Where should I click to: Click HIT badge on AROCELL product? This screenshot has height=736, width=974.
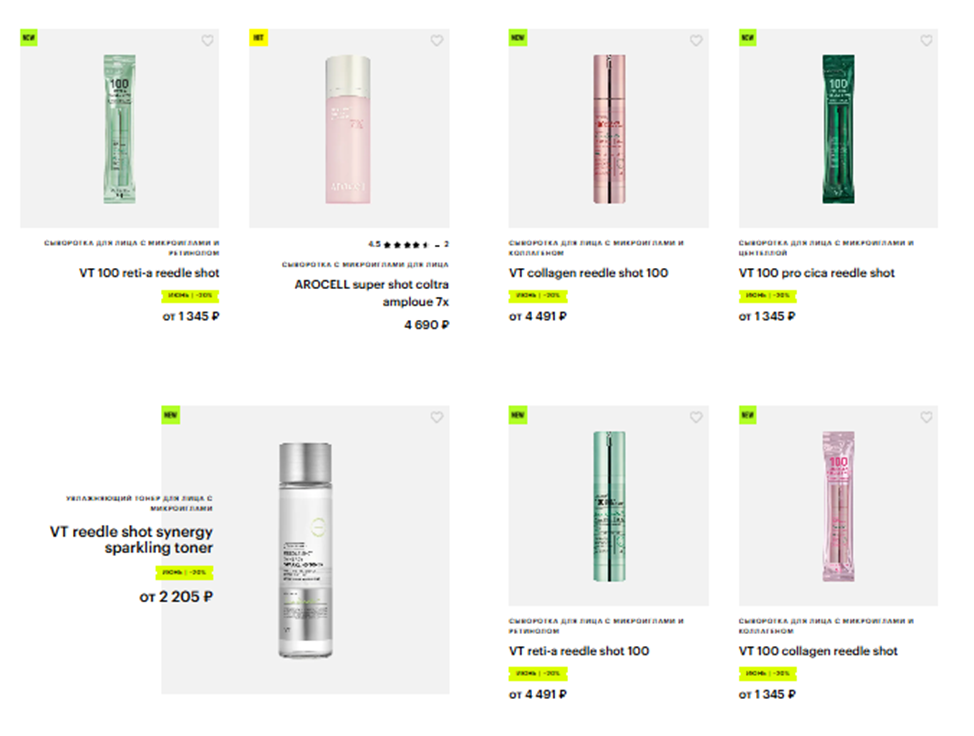point(258,38)
